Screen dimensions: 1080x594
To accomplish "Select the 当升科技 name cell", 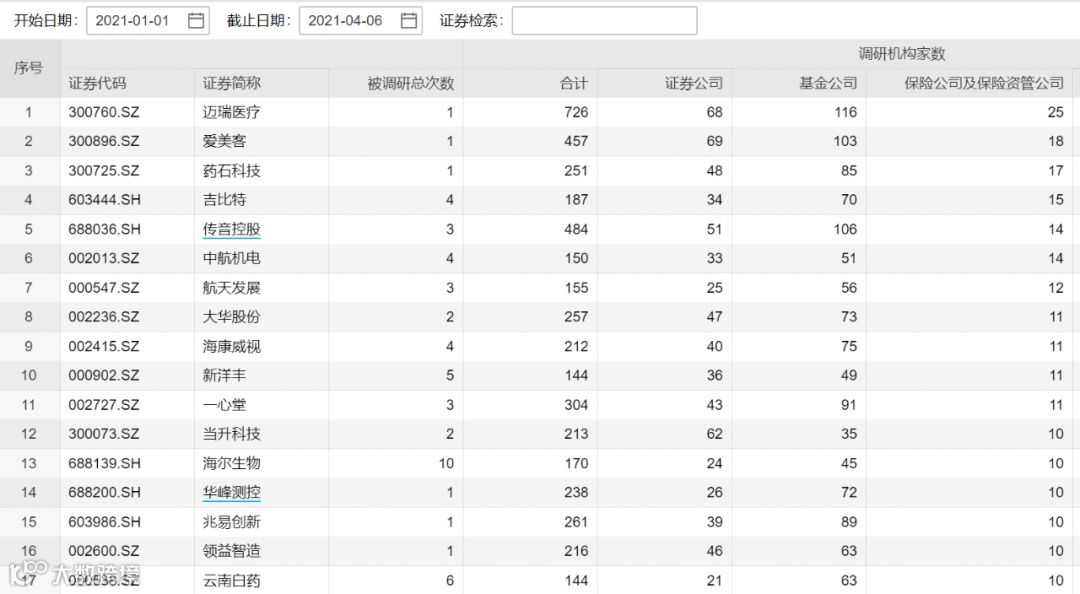I will (231, 434).
